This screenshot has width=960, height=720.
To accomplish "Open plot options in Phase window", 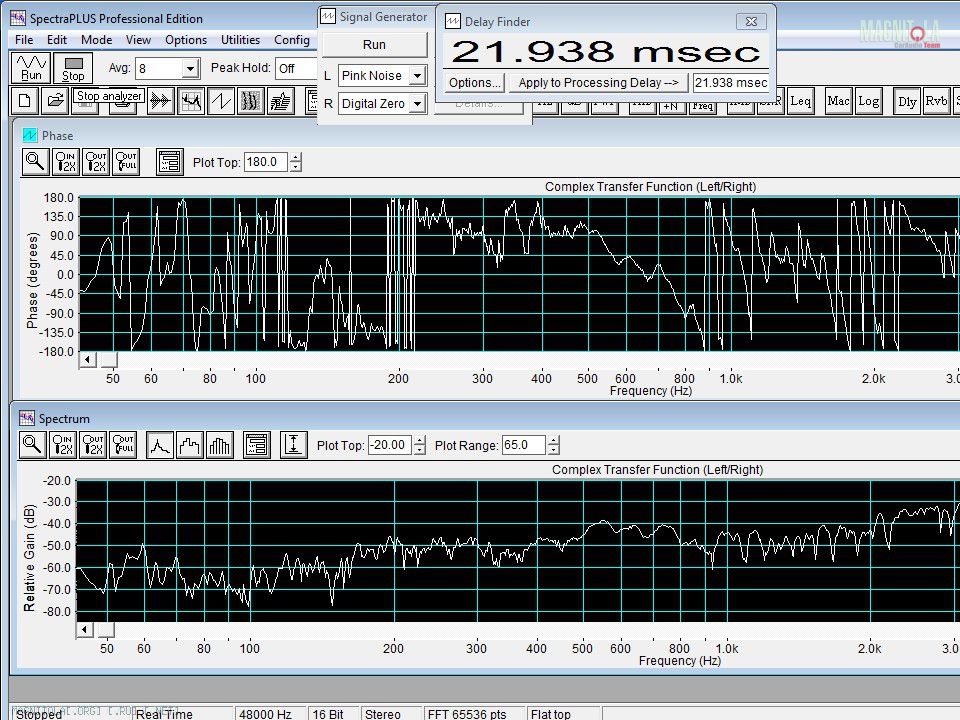I will tap(170, 162).
